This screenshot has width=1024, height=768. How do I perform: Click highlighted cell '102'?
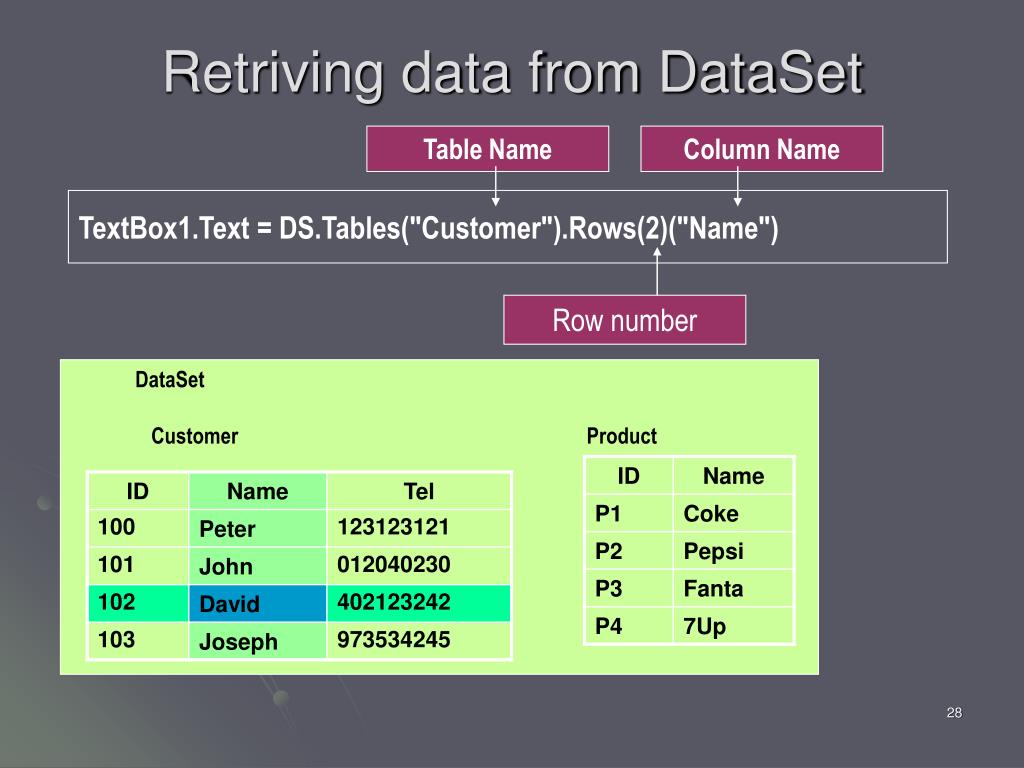(139, 603)
